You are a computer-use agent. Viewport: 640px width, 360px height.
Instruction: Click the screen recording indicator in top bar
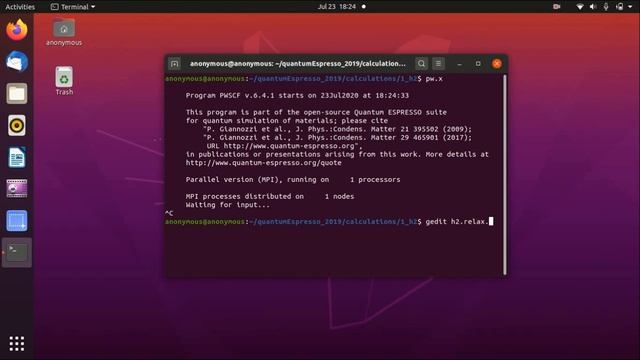tap(556, 7)
